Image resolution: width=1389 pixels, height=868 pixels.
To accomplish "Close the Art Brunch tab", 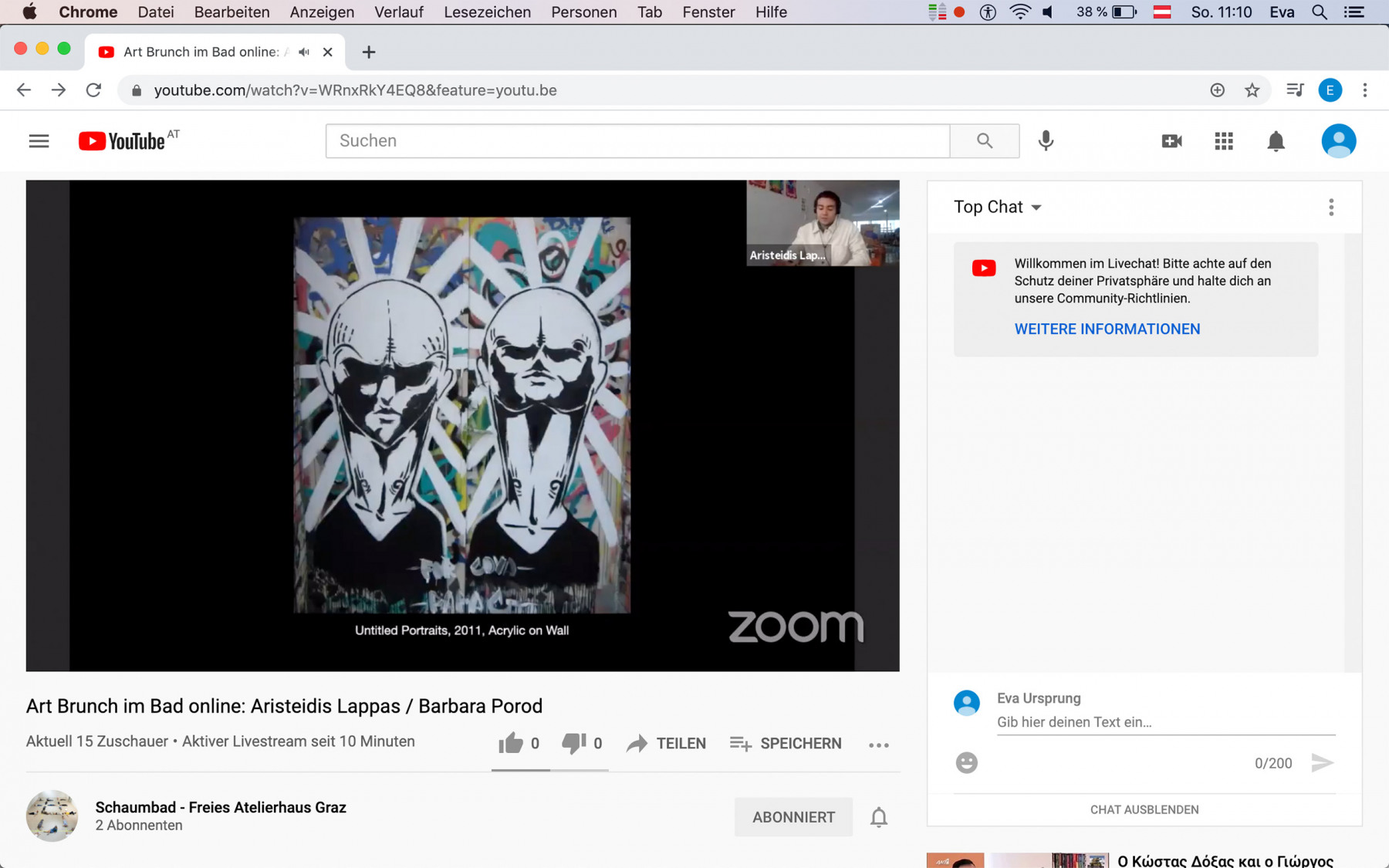I will pyautogui.click(x=327, y=52).
